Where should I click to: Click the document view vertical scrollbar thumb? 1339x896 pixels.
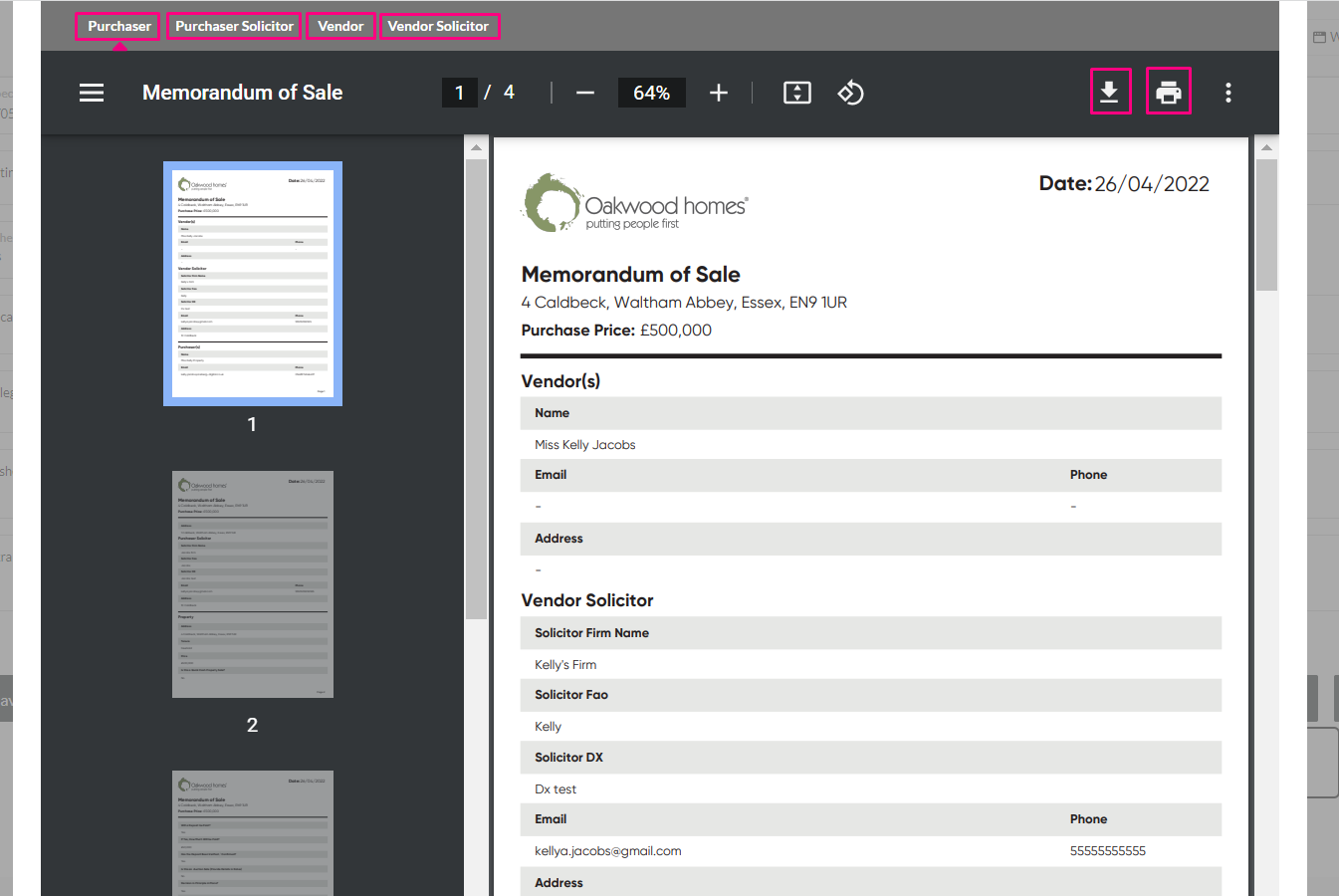click(1266, 225)
